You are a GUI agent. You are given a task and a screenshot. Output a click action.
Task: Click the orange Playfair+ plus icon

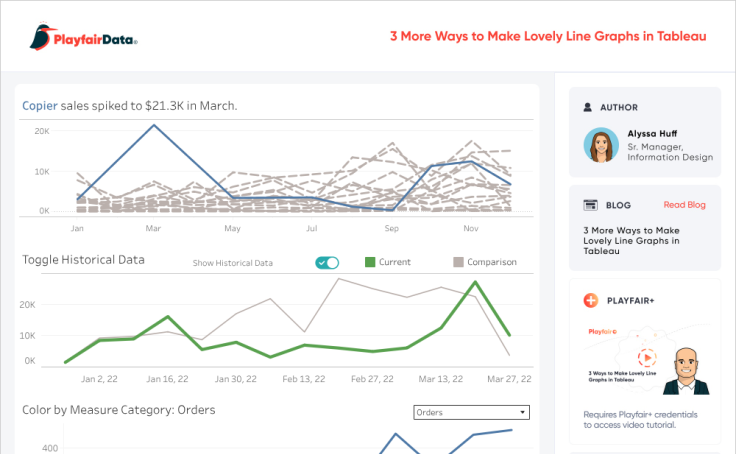point(590,300)
